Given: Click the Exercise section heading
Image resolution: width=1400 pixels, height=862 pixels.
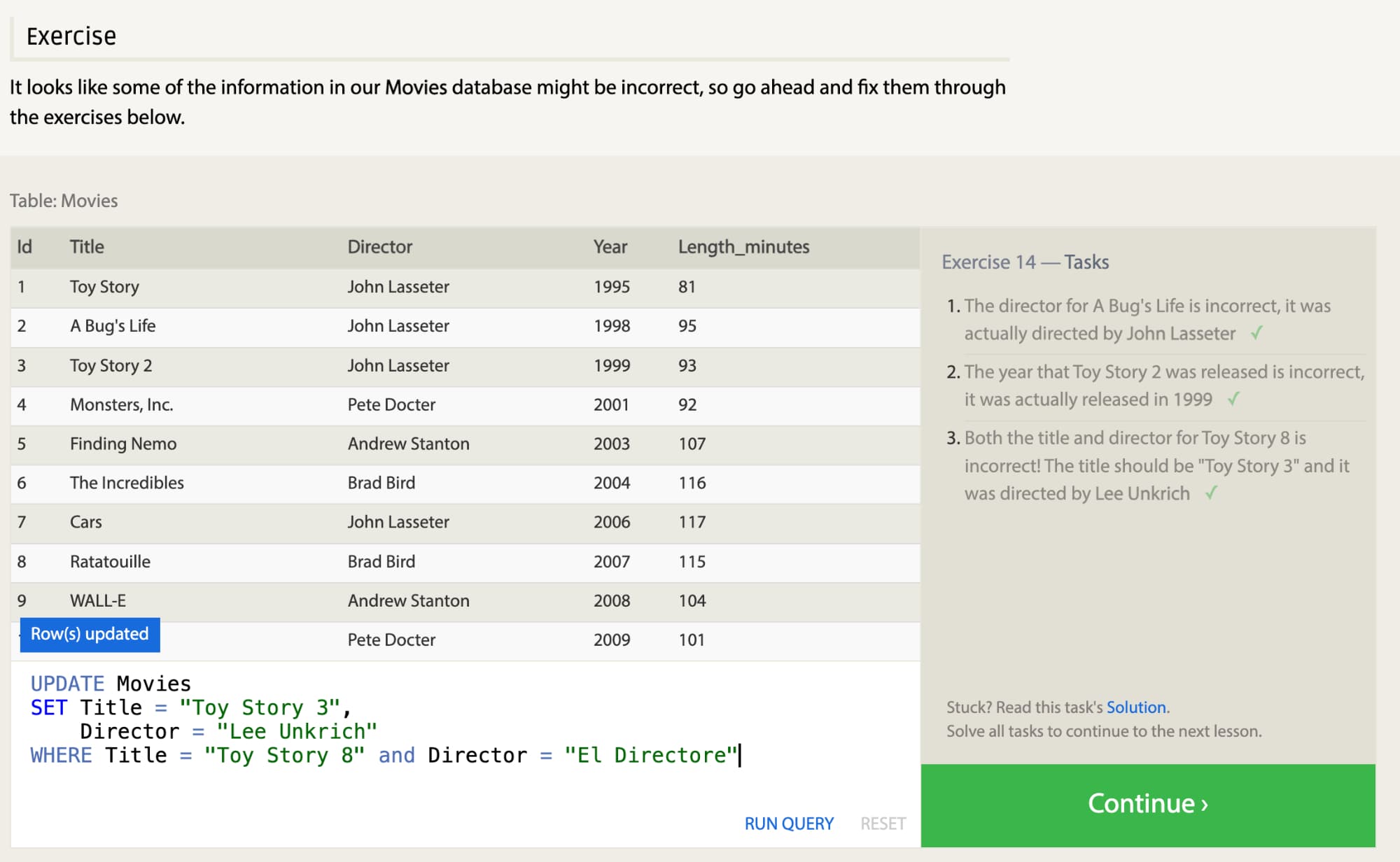Looking at the screenshot, I should [71, 36].
